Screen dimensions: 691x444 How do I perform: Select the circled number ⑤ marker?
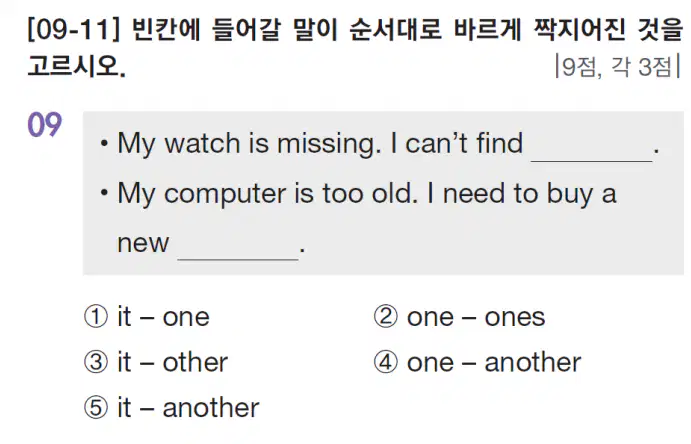click(96, 407)
